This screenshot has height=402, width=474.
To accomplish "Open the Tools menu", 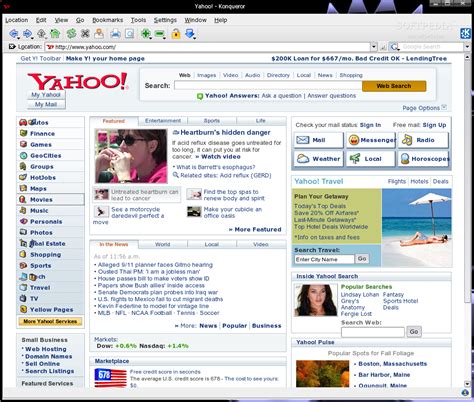I will pos(138,20).
